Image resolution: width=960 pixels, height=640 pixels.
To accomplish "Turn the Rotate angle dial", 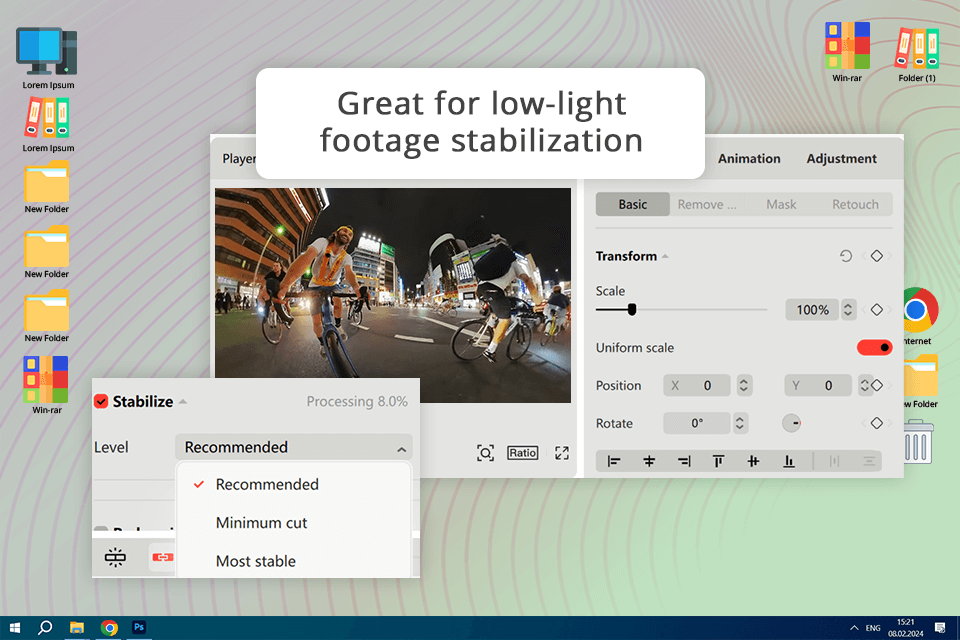I will tap(791, 423).
